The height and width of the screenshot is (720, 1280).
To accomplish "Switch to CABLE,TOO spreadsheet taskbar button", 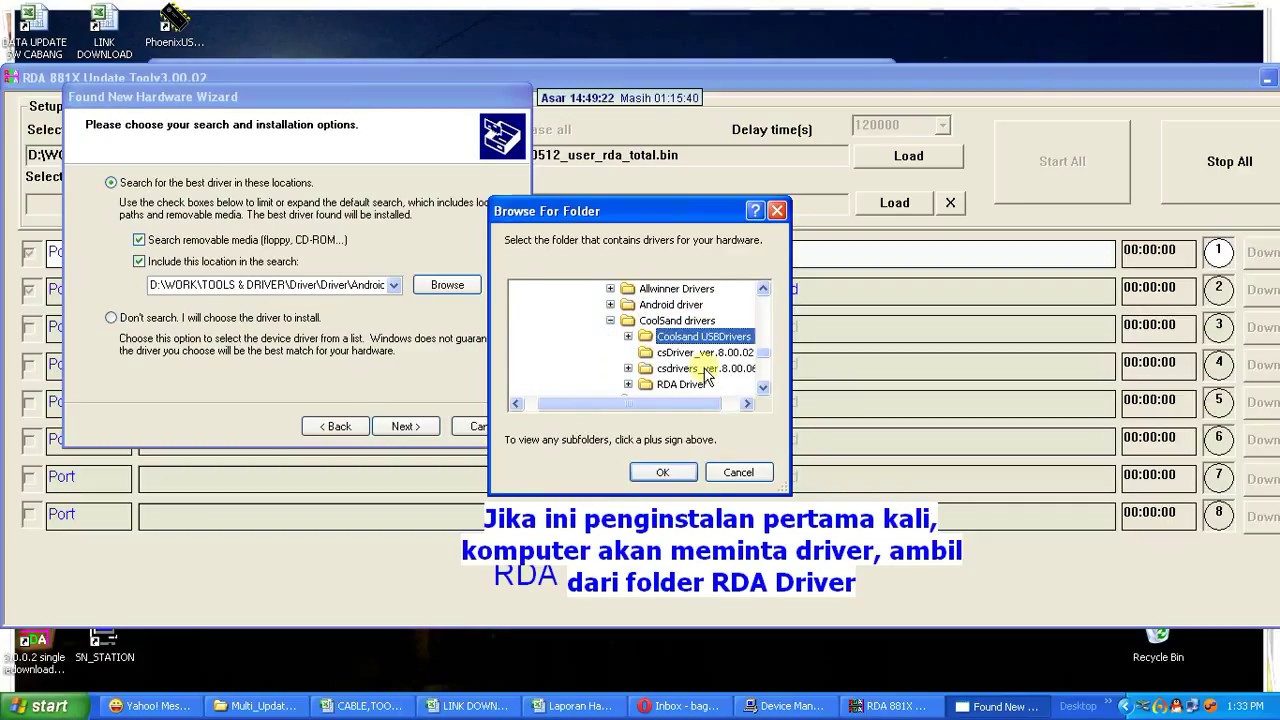I will pos(364,706).
